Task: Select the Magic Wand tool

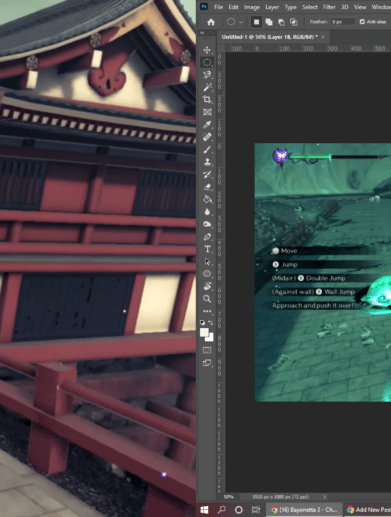Action: click(x=207, y=87)
